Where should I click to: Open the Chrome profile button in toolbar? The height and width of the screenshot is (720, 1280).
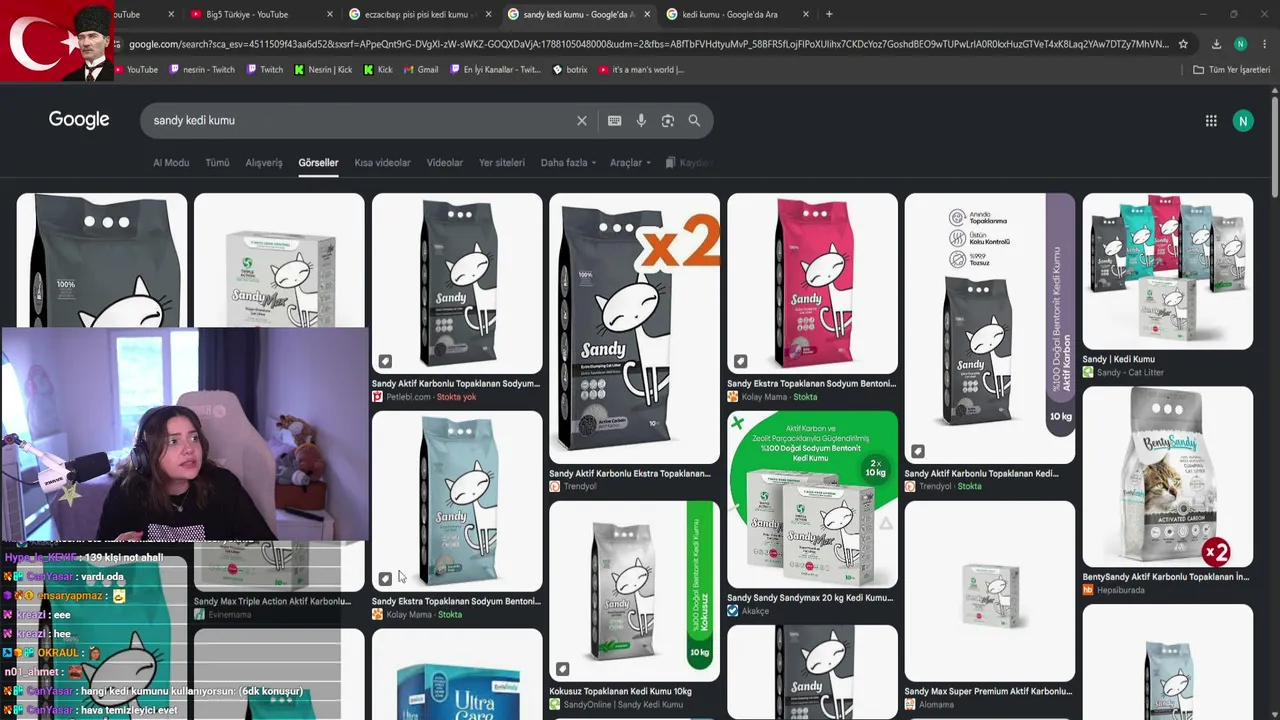coord(1241,44)
